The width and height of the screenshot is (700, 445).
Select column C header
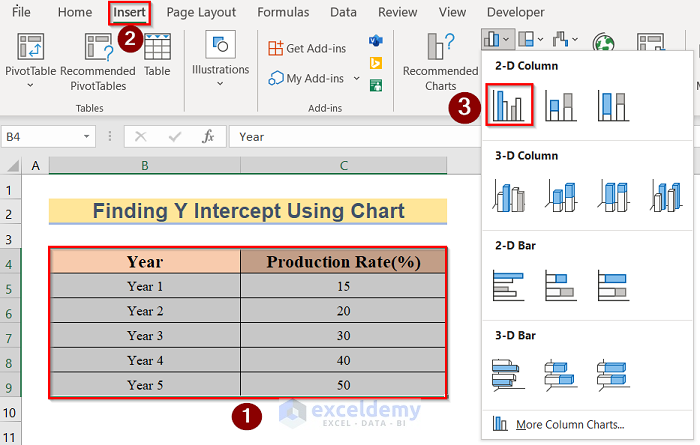tap(344, 166)
